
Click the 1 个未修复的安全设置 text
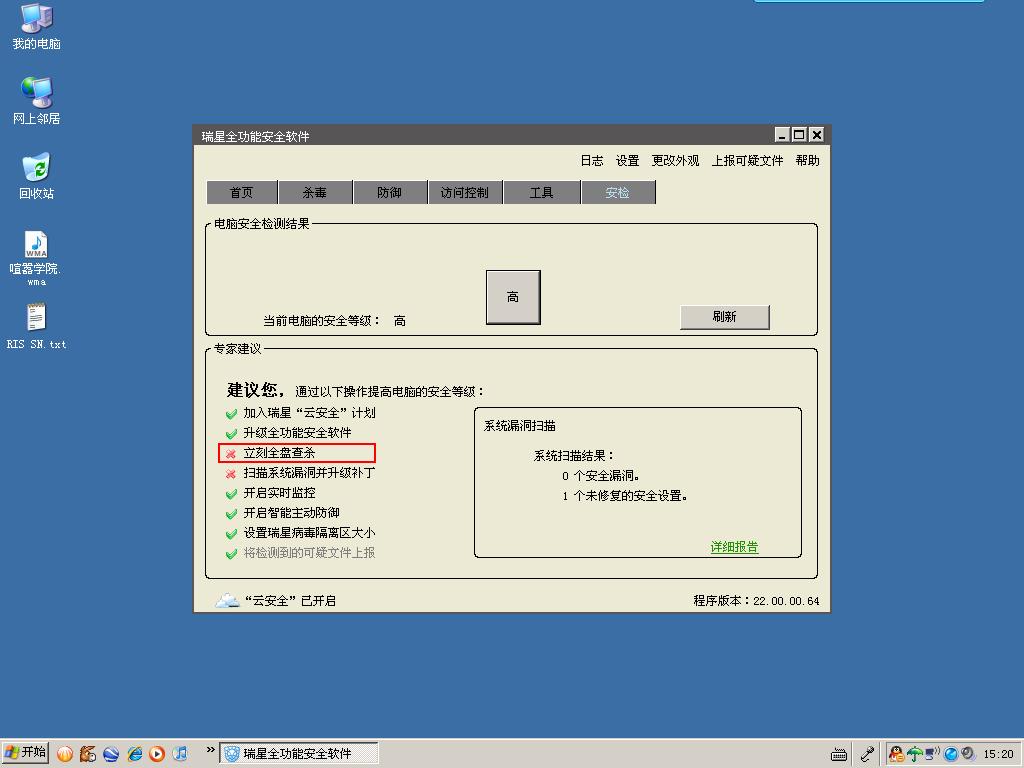pyautogui.click(x=625, y=496)
